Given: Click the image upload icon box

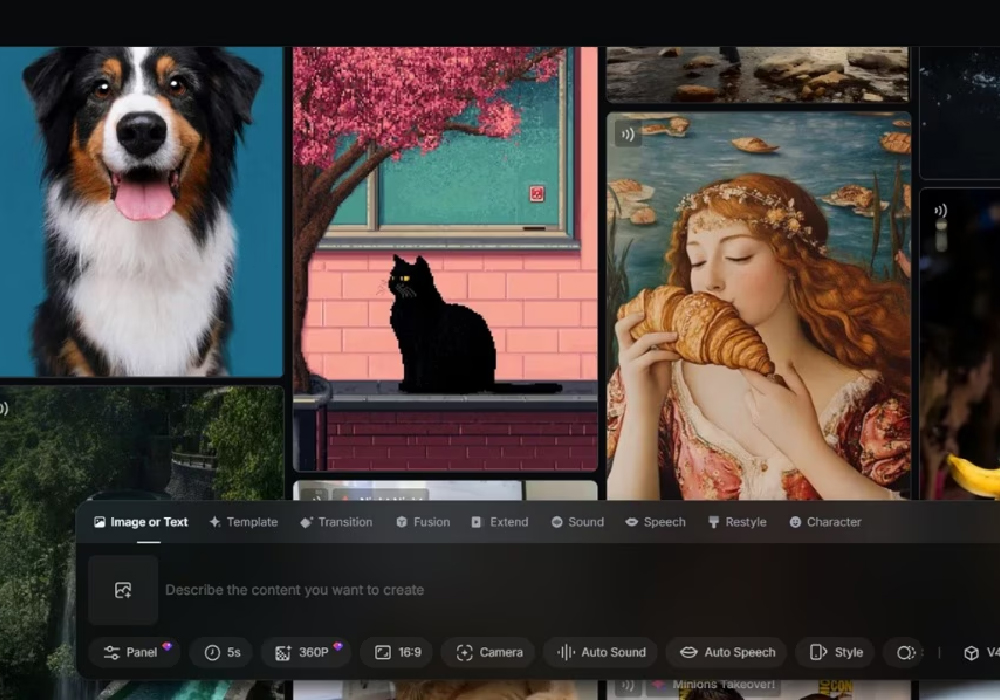Looking at the screenshot, I should click(123, 590).
